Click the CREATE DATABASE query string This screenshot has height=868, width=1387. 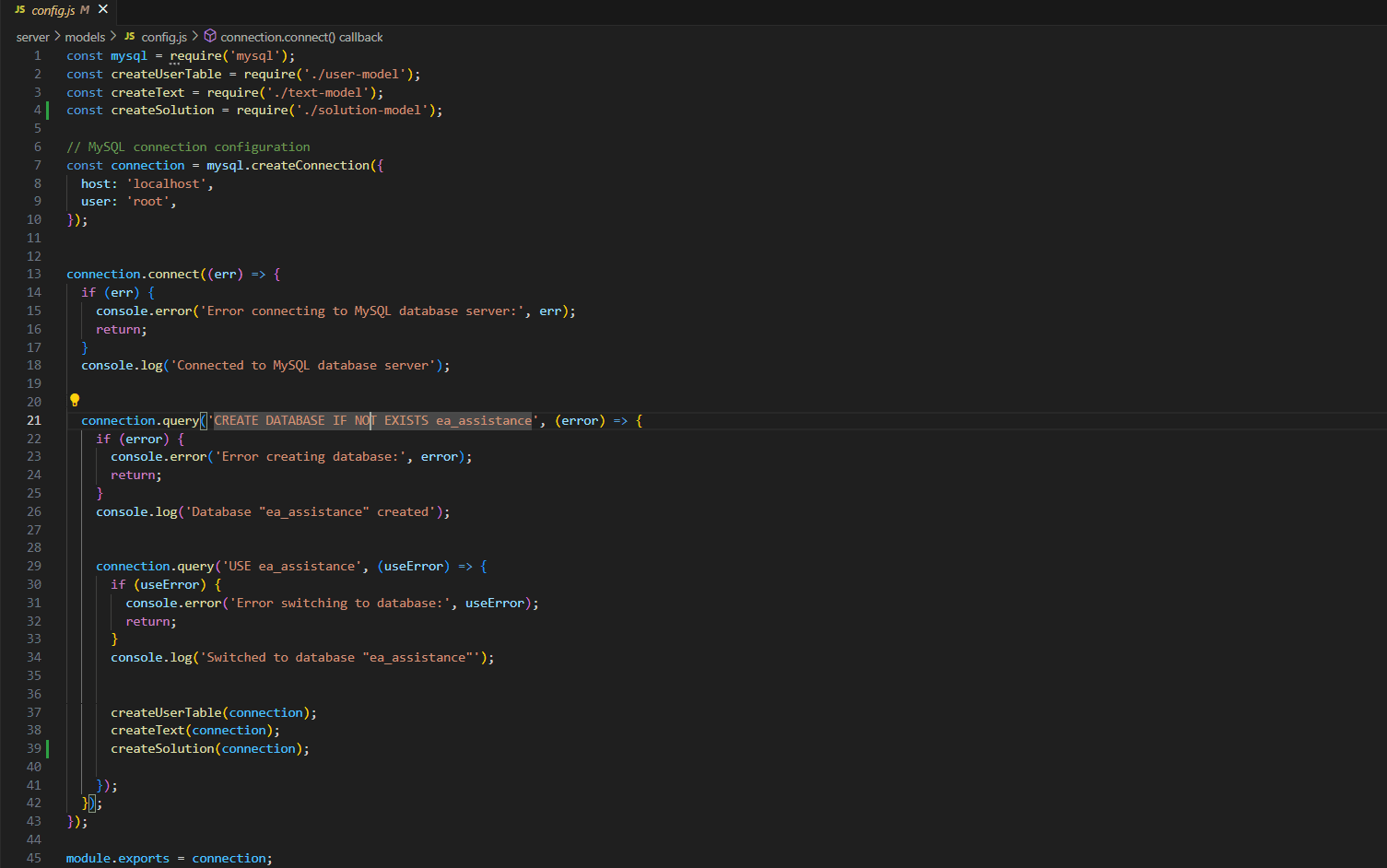pyautogui.click(x=373, y=420)
